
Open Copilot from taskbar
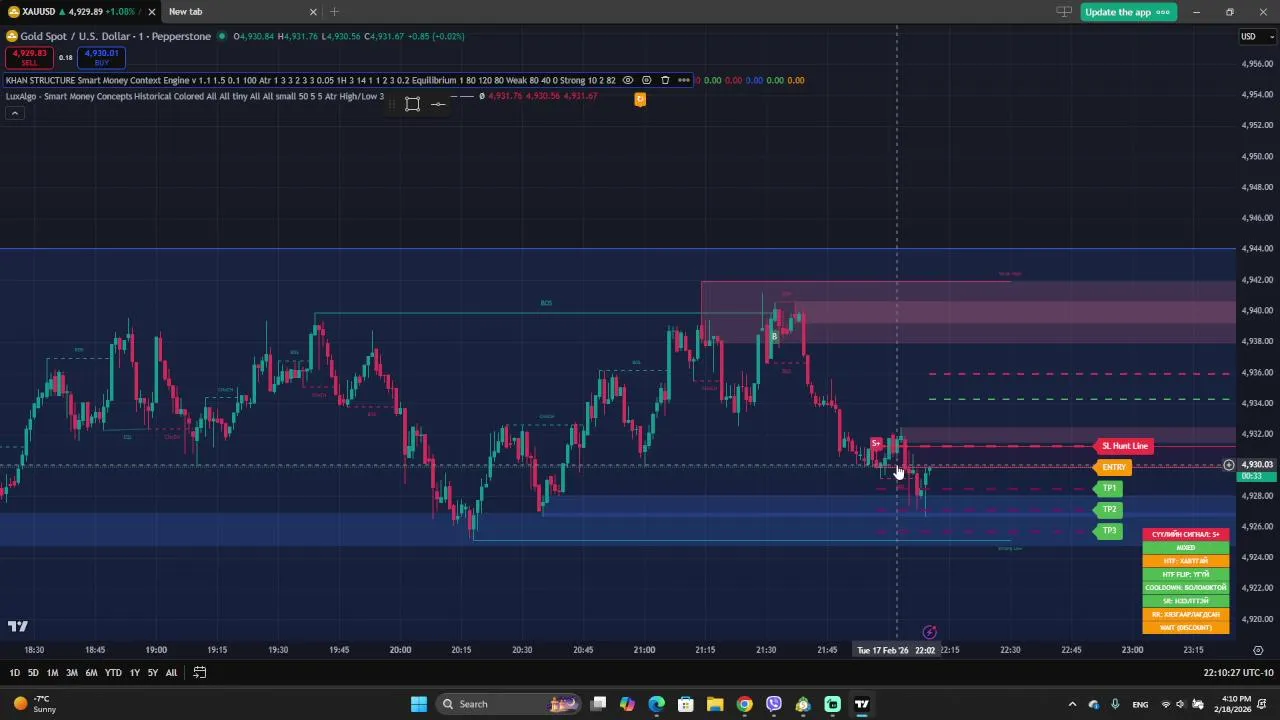[x=627, y=704]
